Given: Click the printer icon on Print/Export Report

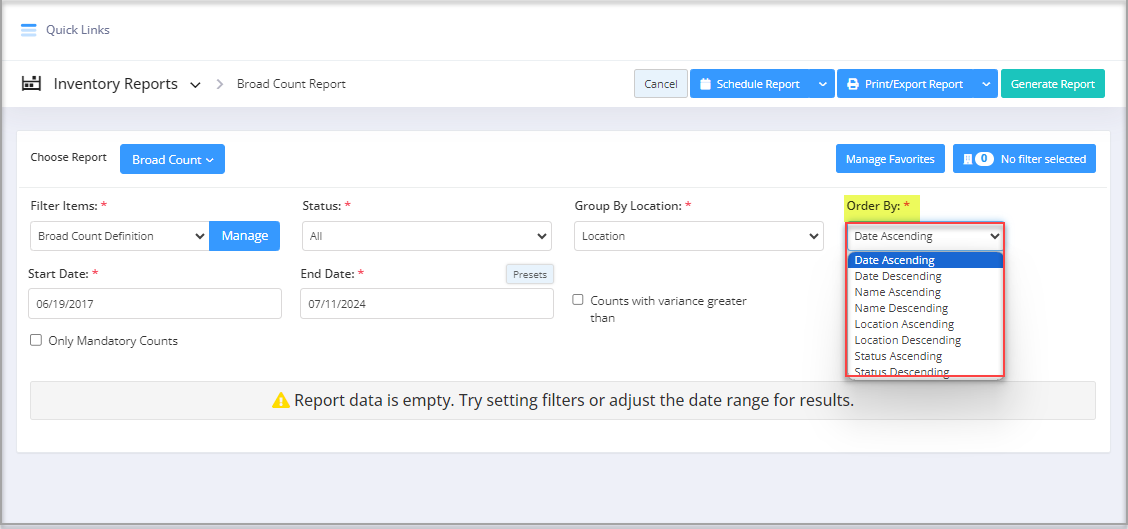Looking at the screenshot, I should (x=853, y=84).
